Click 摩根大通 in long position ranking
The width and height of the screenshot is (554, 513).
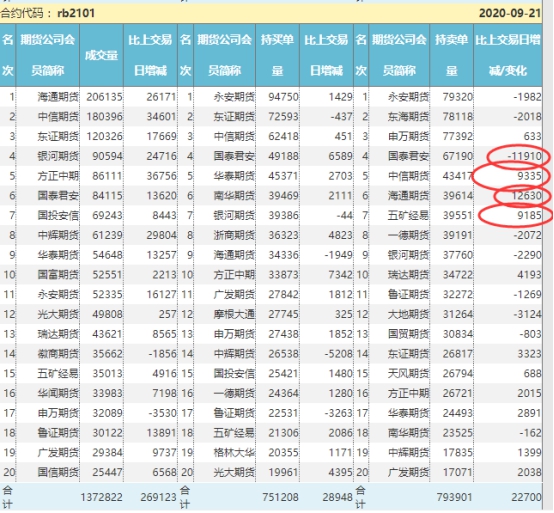pos(234,314)
